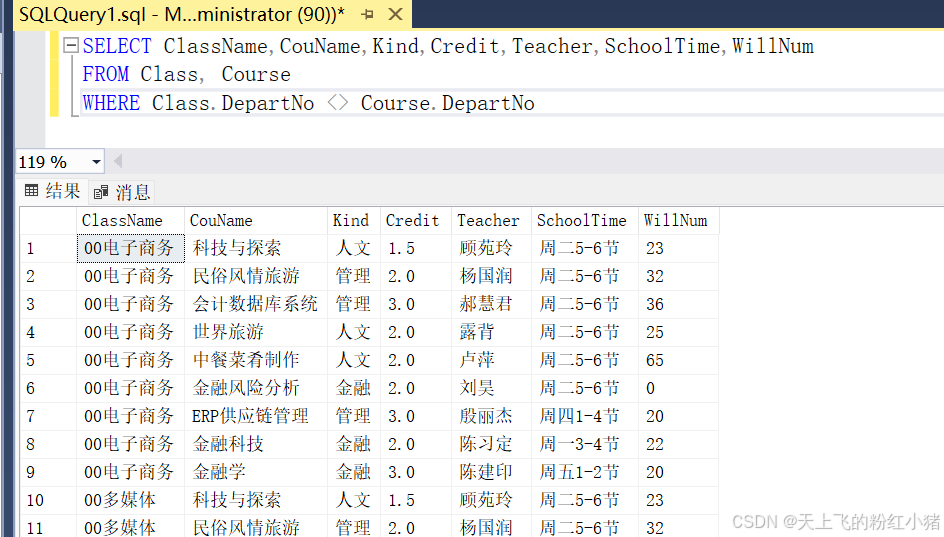Click the FROM keyword in query
944x537 pixels.
105,75
